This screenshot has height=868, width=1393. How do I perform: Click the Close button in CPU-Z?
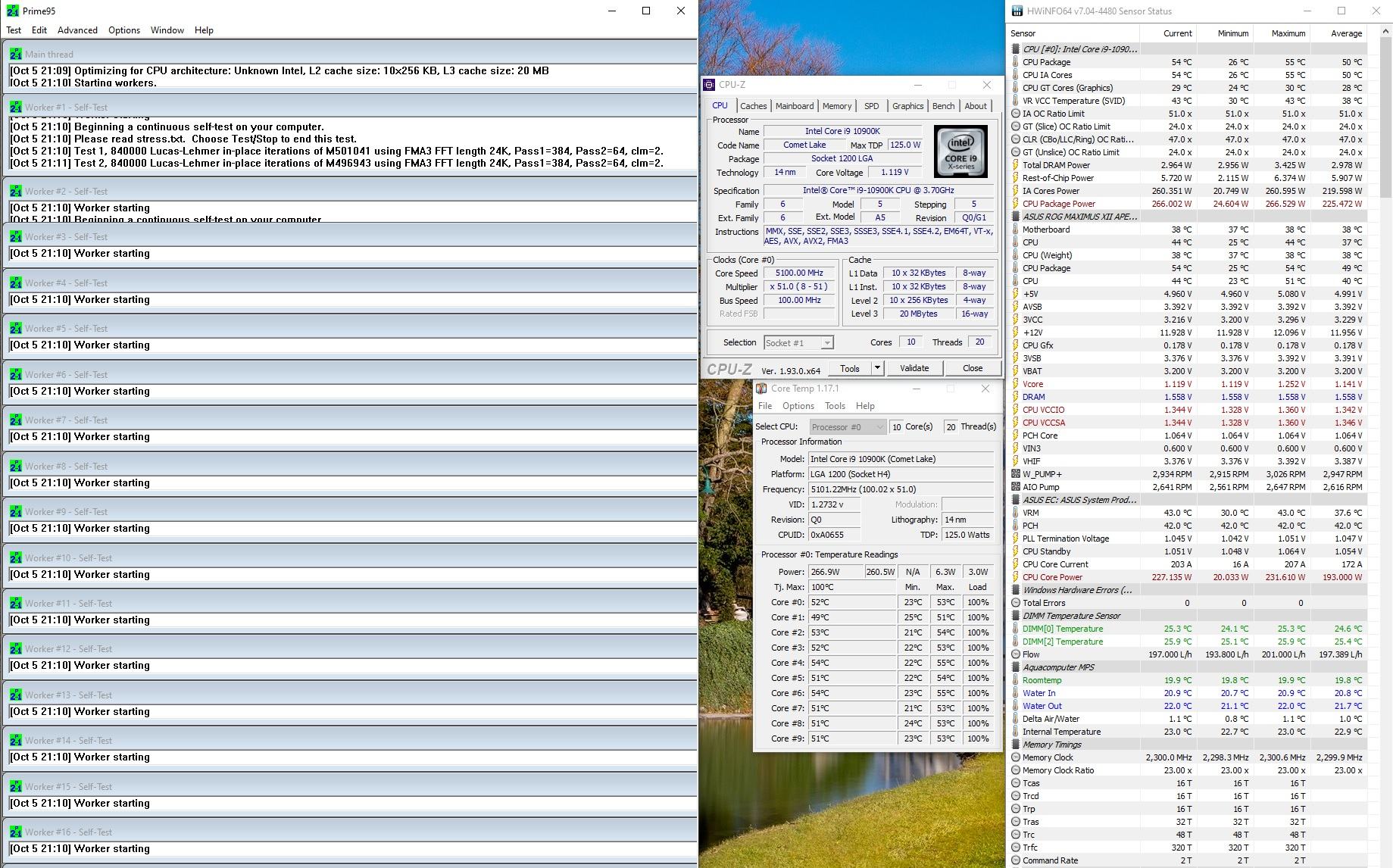click(973, 368)
